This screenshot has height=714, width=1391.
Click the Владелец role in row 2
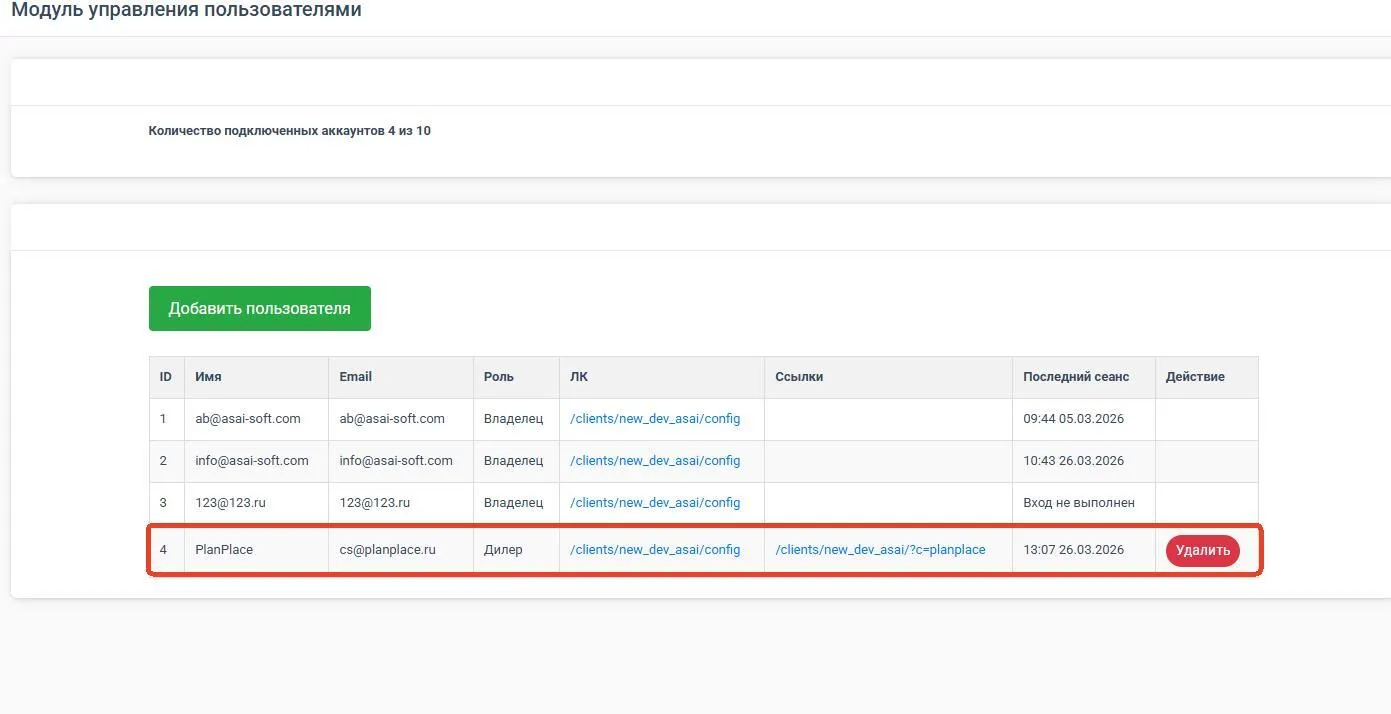point(513,461)
